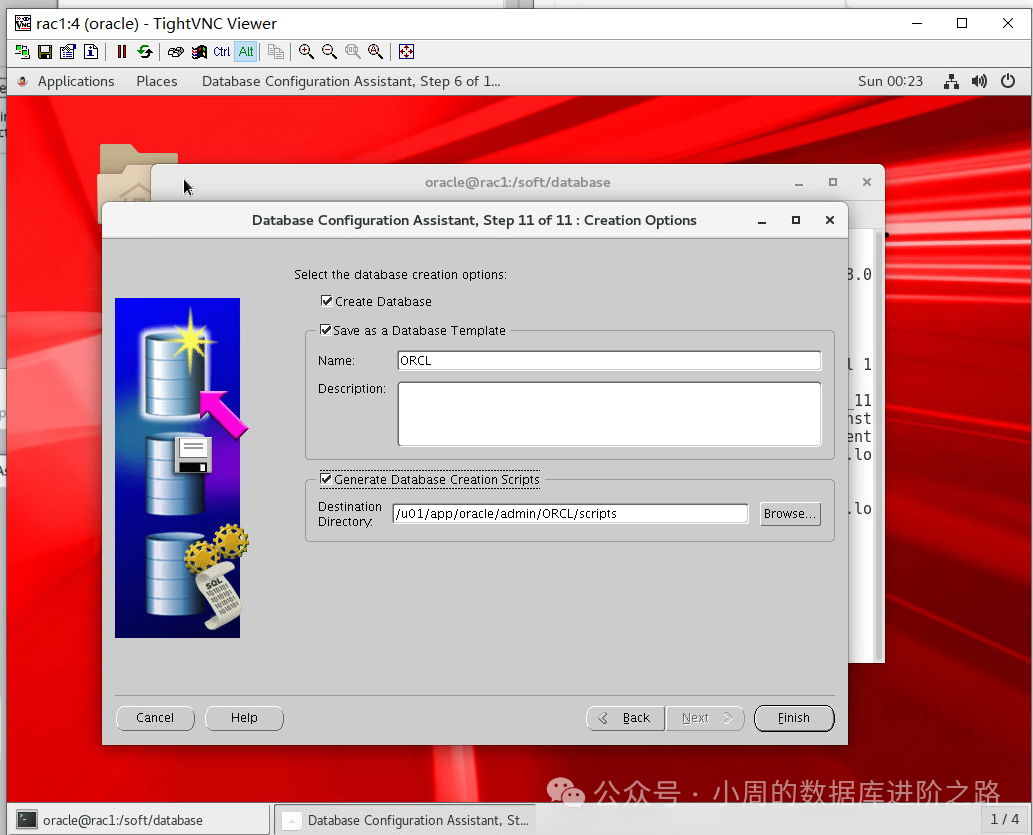Screen dimensions: 1033x835
Task: Click oracle@rac1:/soft/database terminal title bar
Action: tap(517, 182)
